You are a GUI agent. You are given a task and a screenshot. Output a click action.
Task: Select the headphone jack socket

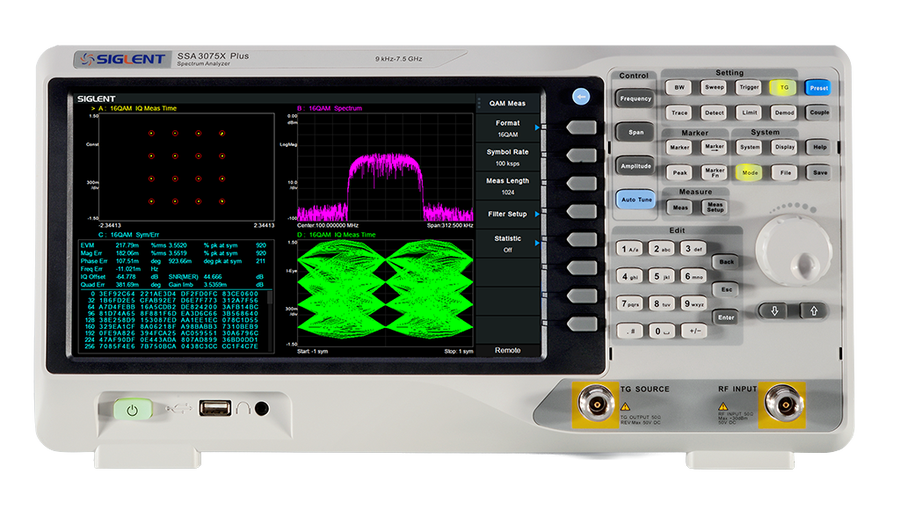(x=262, y=408)
